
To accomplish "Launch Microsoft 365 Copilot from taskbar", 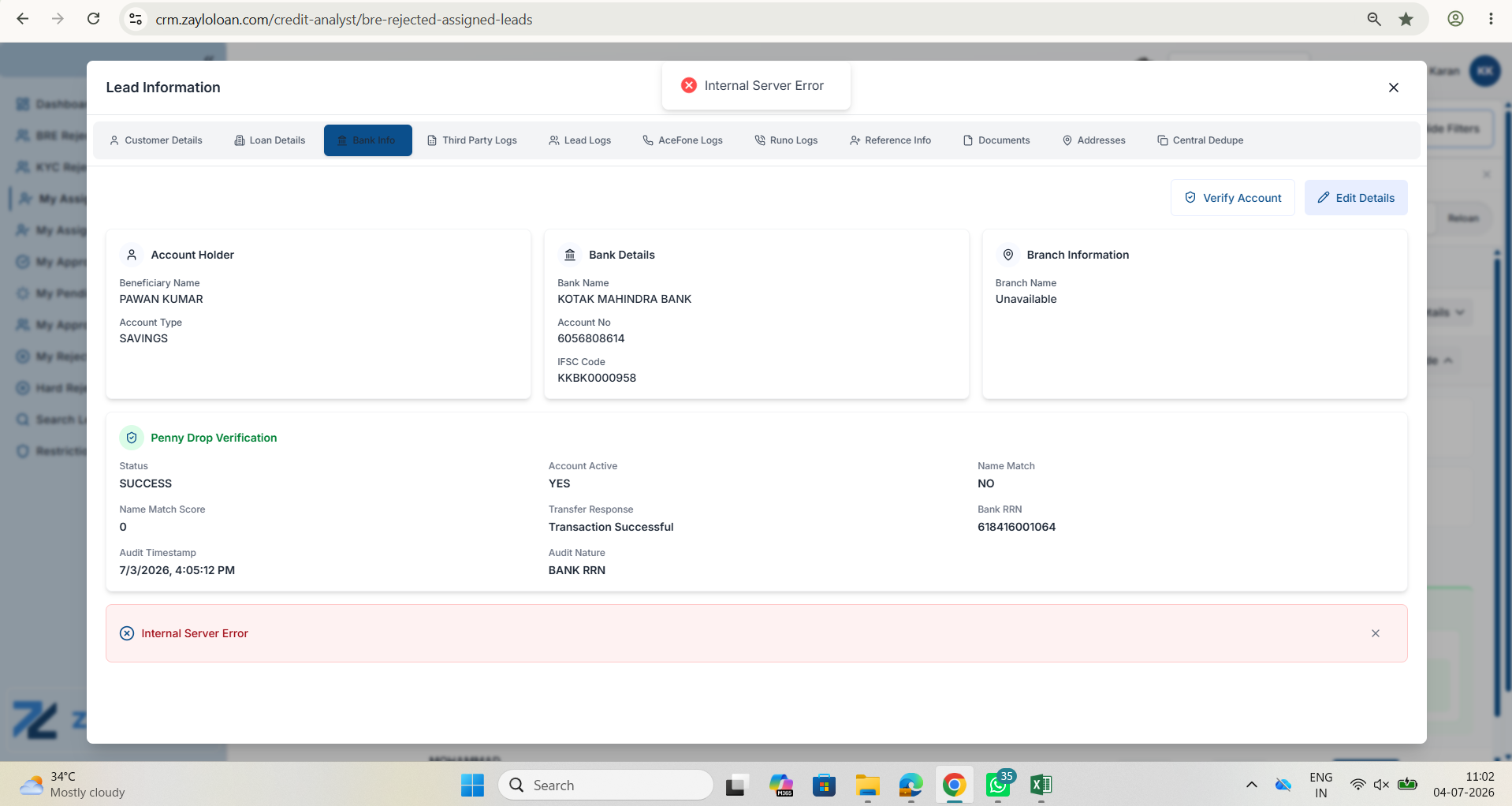I will click(781, 785).
